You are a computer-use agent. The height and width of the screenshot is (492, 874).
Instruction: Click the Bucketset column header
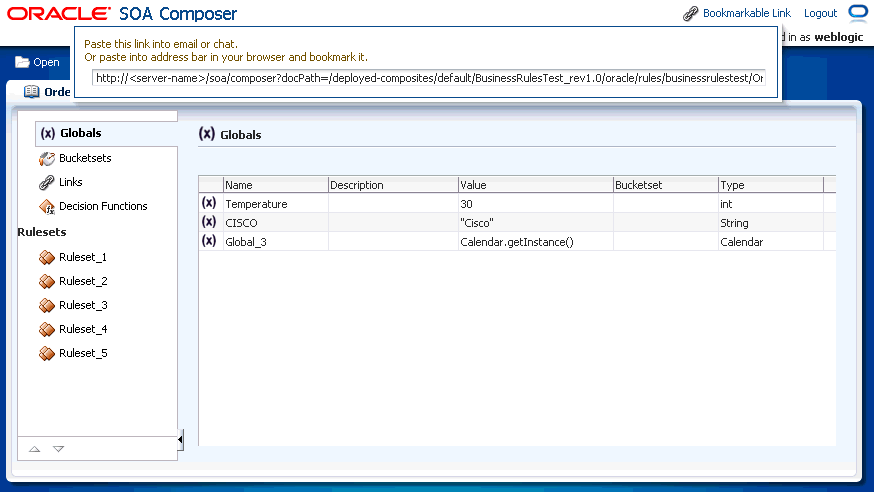pyautogui.click(x=666, y=185)
